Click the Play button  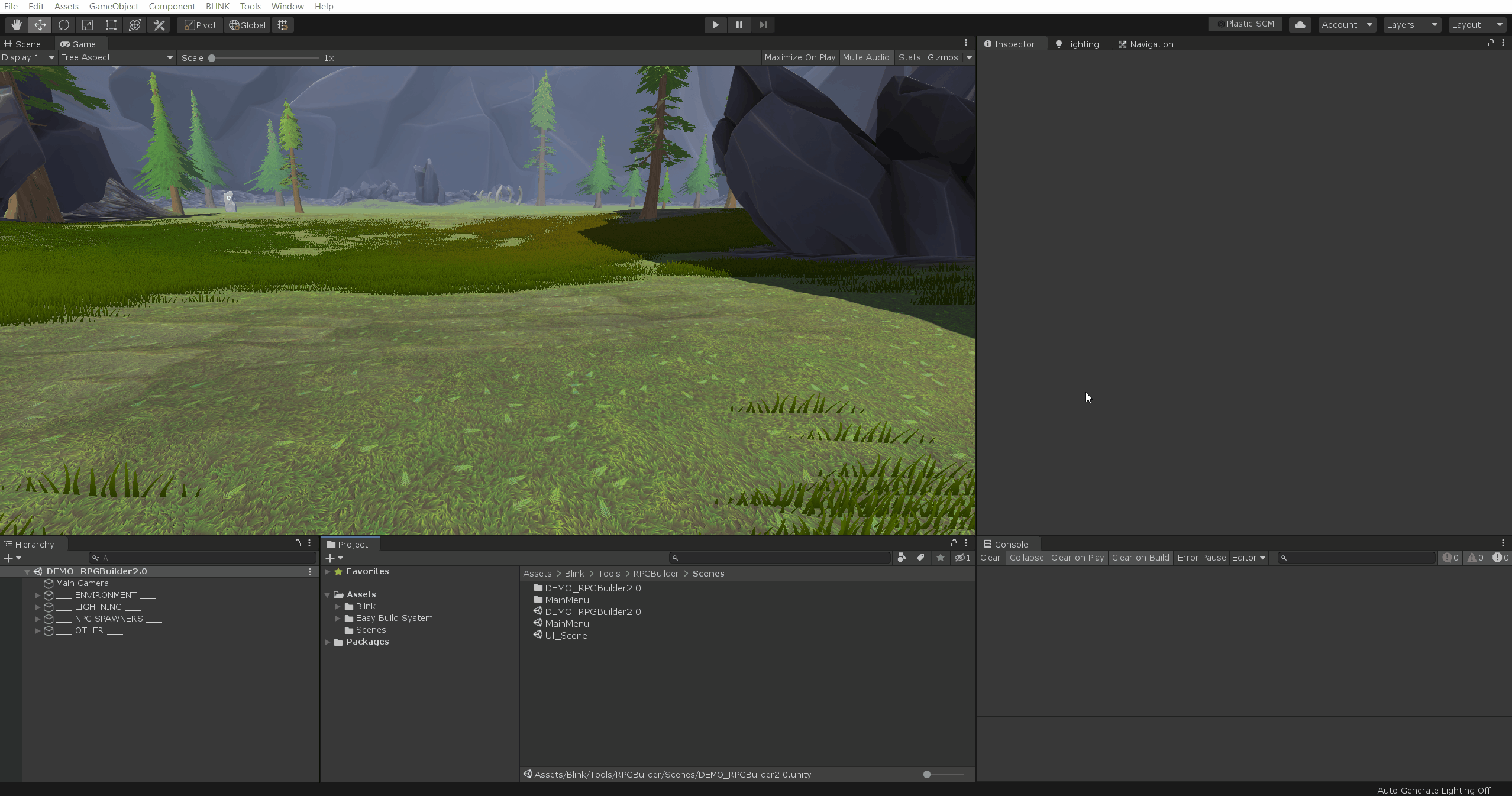(x=715, y=25)
